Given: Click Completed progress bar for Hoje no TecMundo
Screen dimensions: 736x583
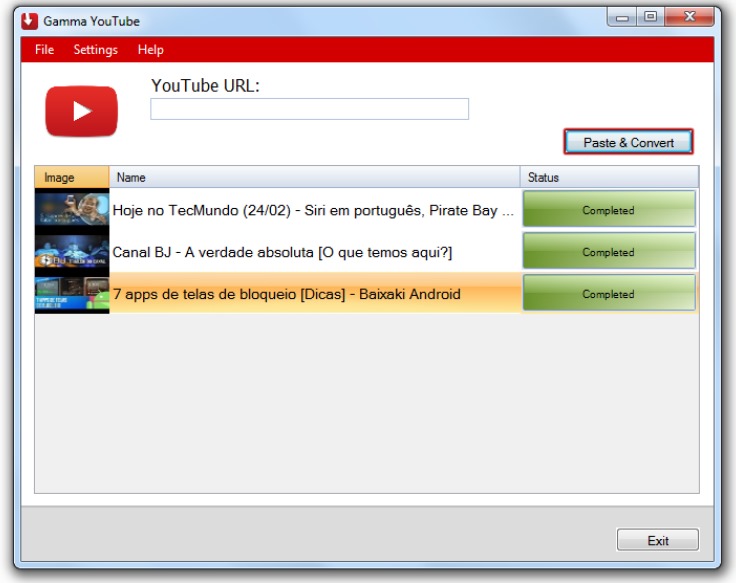Looking at the screenshot, I should tap(609, 209).
